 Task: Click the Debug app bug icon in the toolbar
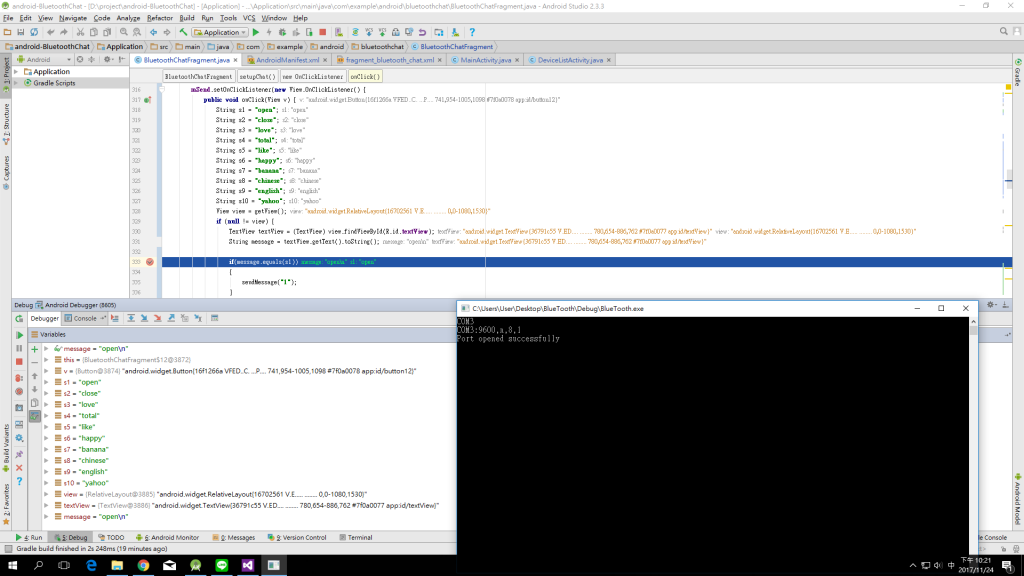282,32
